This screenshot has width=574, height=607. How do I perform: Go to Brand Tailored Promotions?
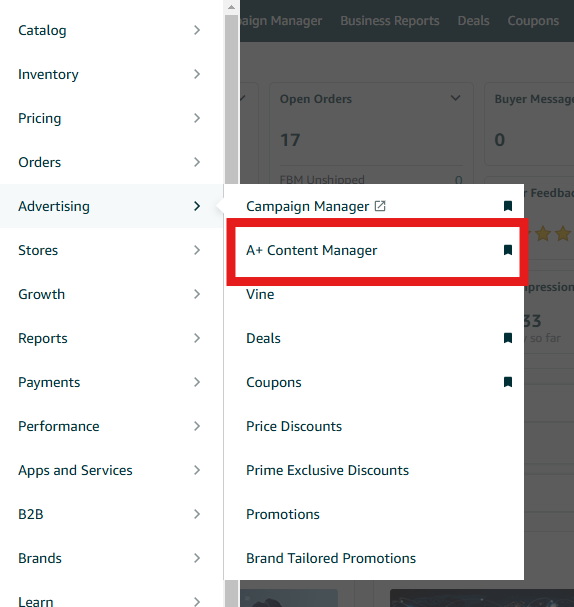(x=331, y=558)
